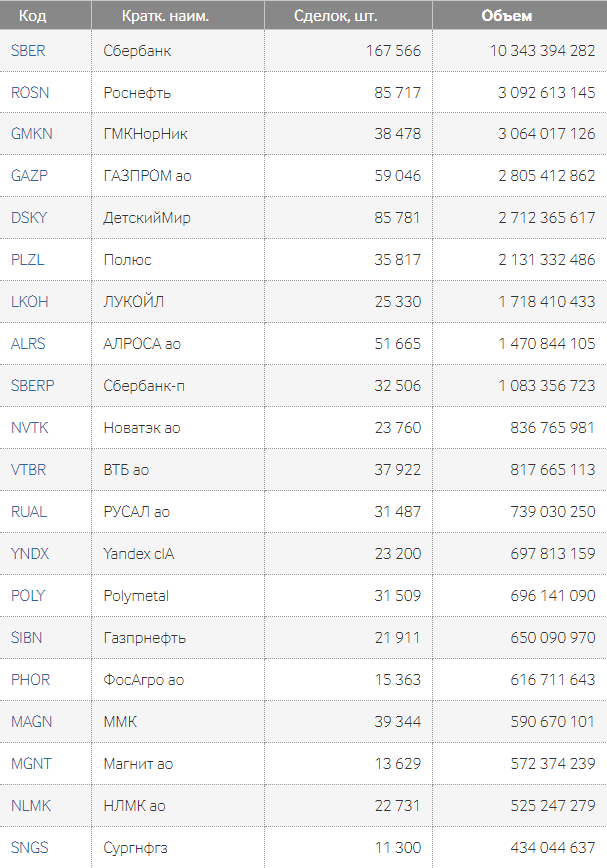Viewport: 607px width, 868px height.
Task: Click the MGNT ticker code
Action: (31, 764)
